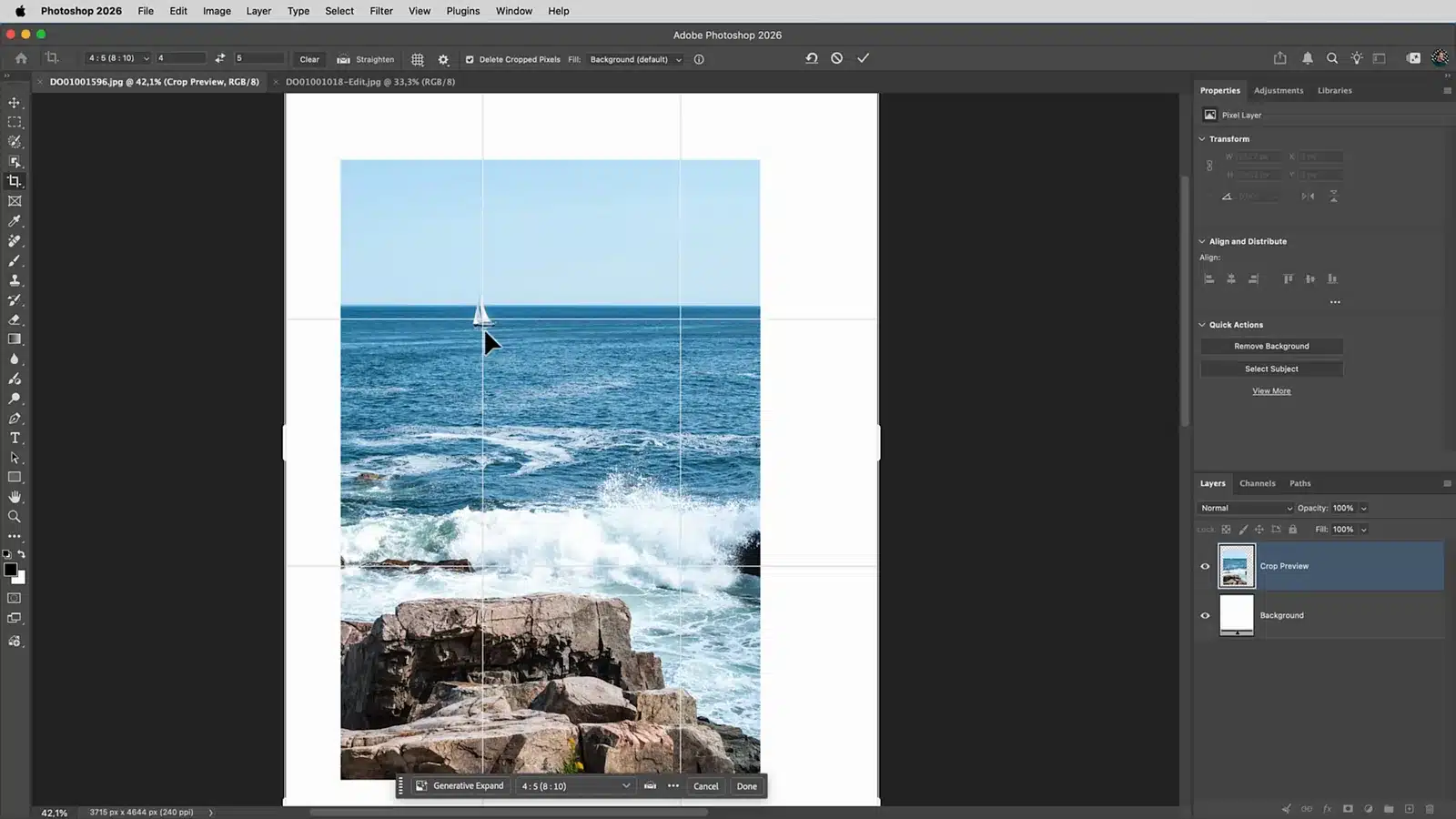Select the Hand tool
The height and width of the screenshot is (819, 1456).
[x=15, y=497]
